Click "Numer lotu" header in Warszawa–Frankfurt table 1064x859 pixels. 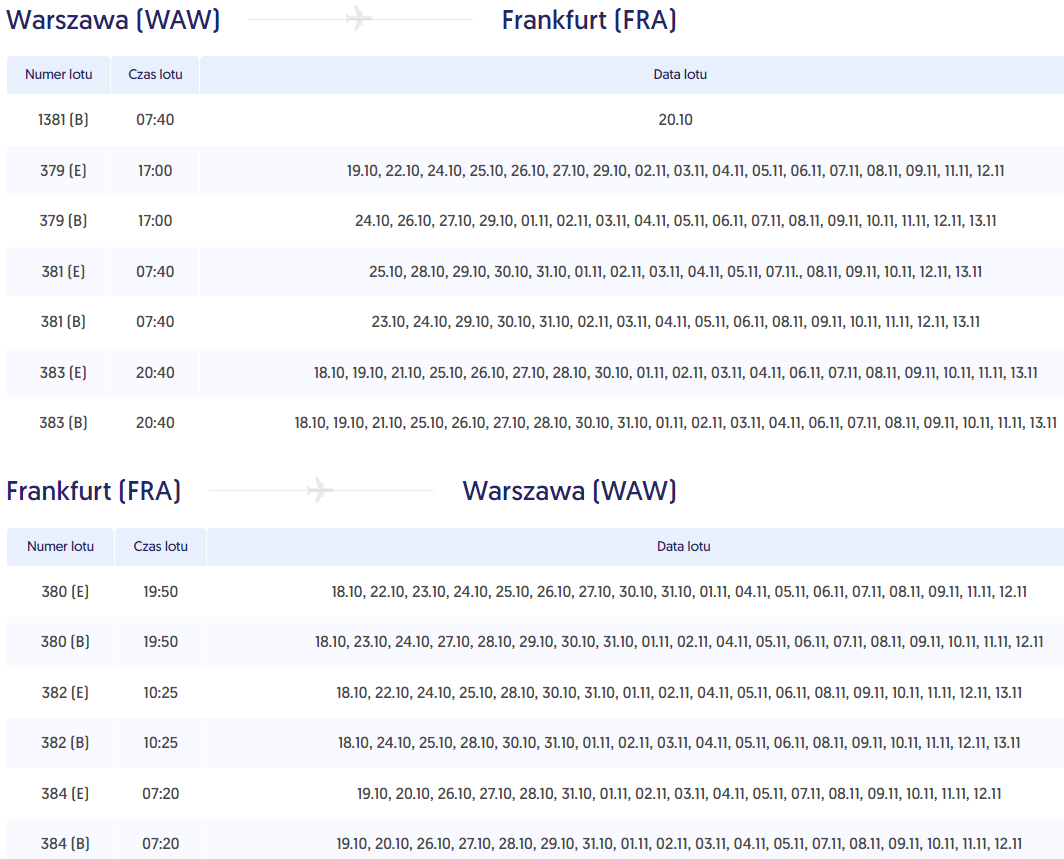[x=58, y=75]
